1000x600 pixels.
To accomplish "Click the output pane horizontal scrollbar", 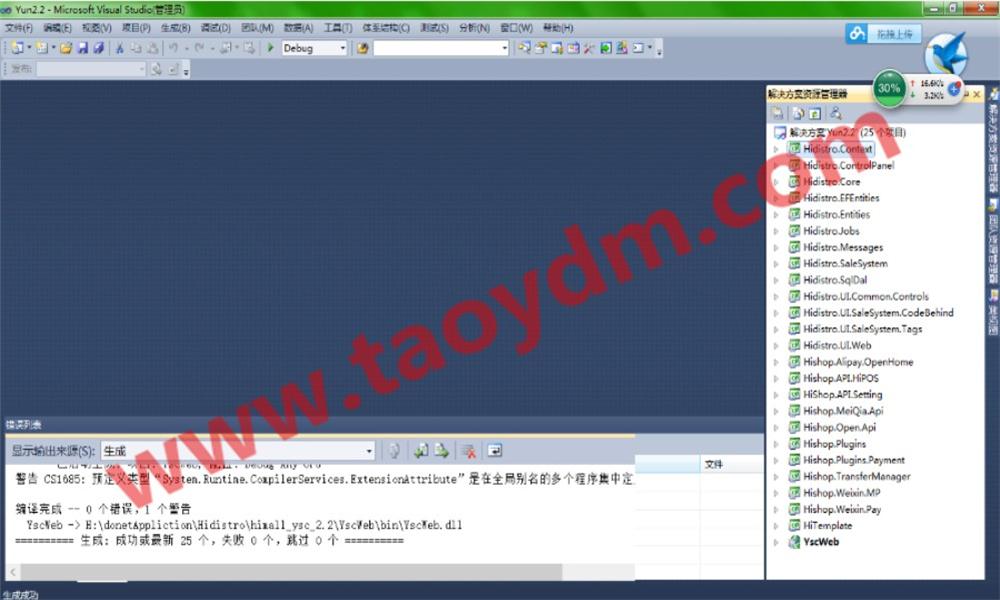I will click(291, 572).
